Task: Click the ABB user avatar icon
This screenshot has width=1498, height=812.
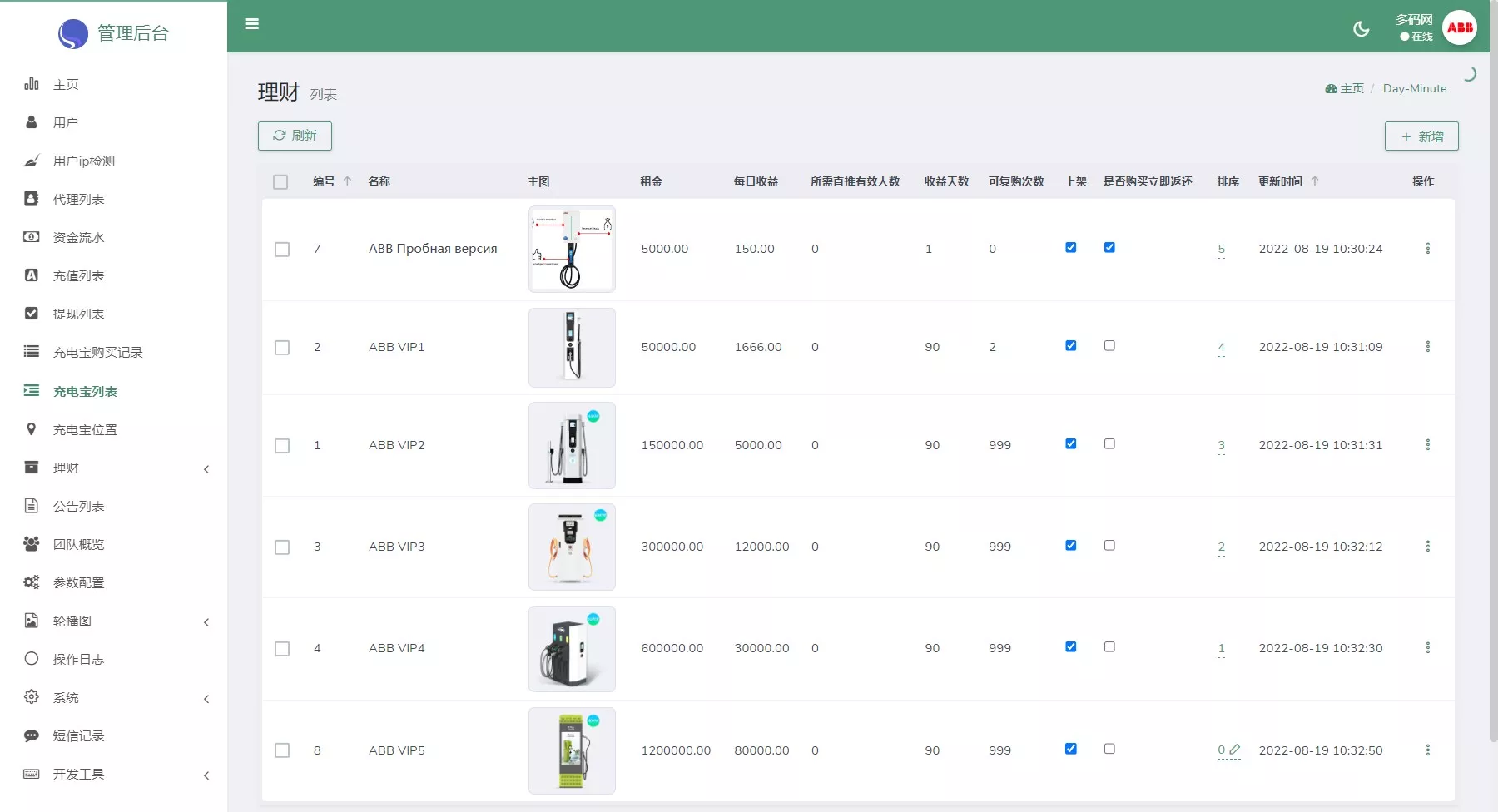Action: 1460,27
